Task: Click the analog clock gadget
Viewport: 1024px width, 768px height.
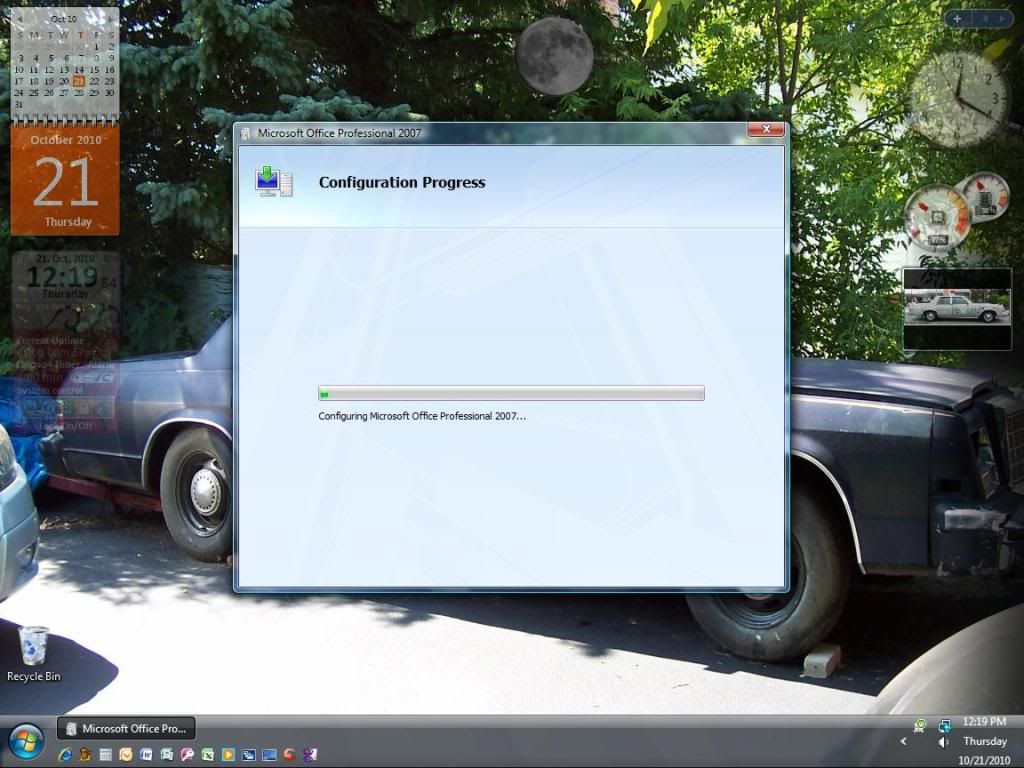Action: click(957, 99)
